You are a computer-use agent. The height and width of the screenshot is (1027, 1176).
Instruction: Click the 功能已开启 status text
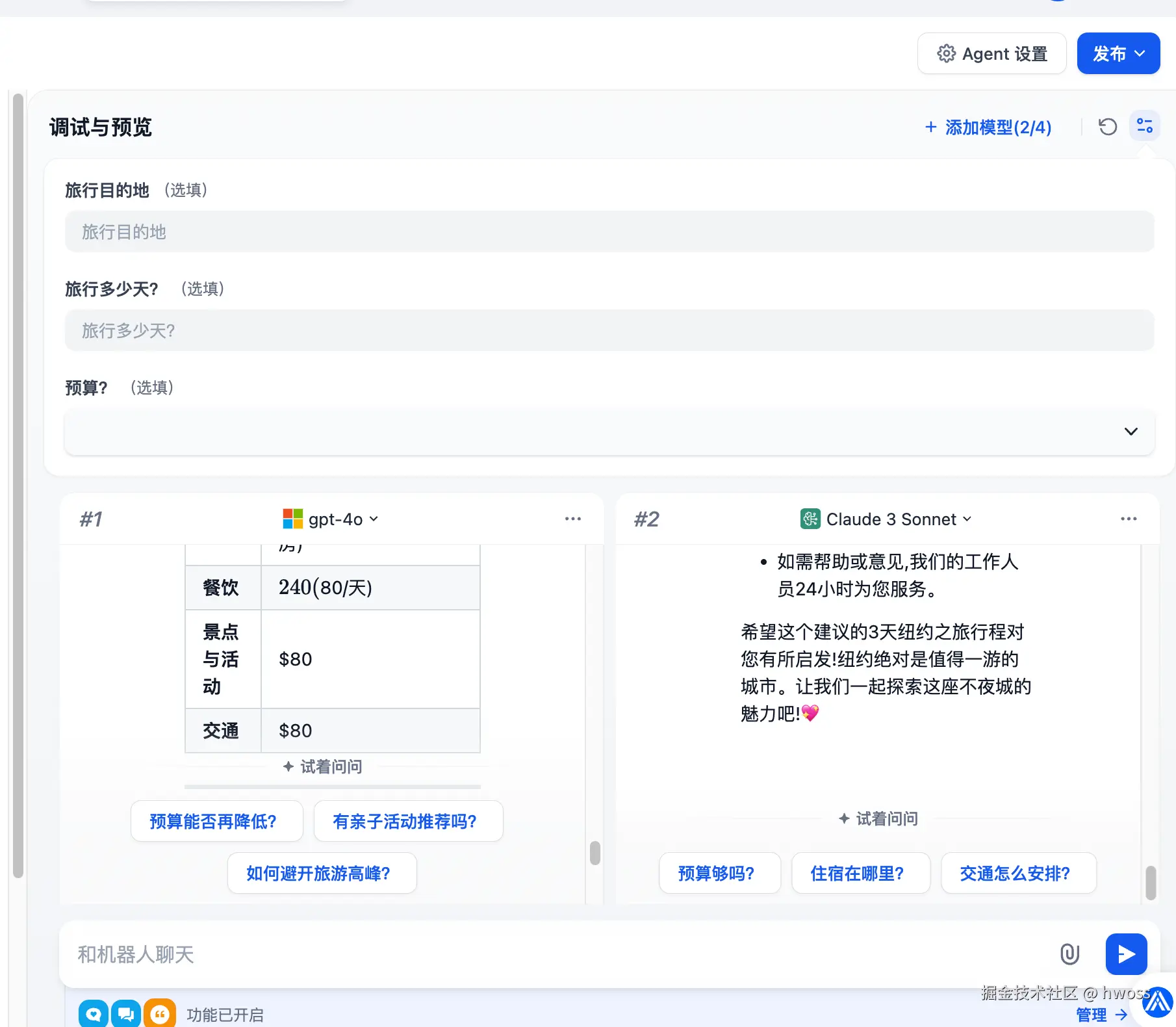click(x=225, y=1015)
